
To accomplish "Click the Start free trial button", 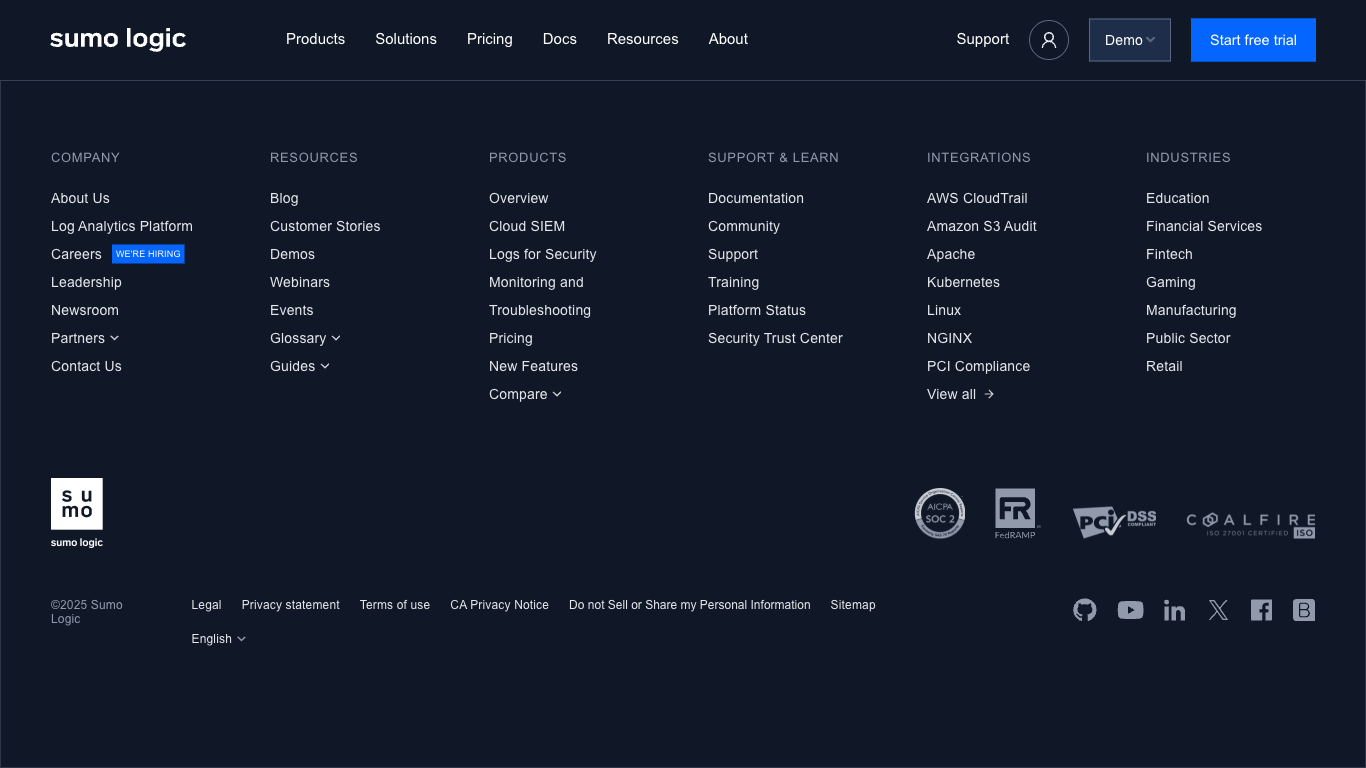I will 1253,40.
